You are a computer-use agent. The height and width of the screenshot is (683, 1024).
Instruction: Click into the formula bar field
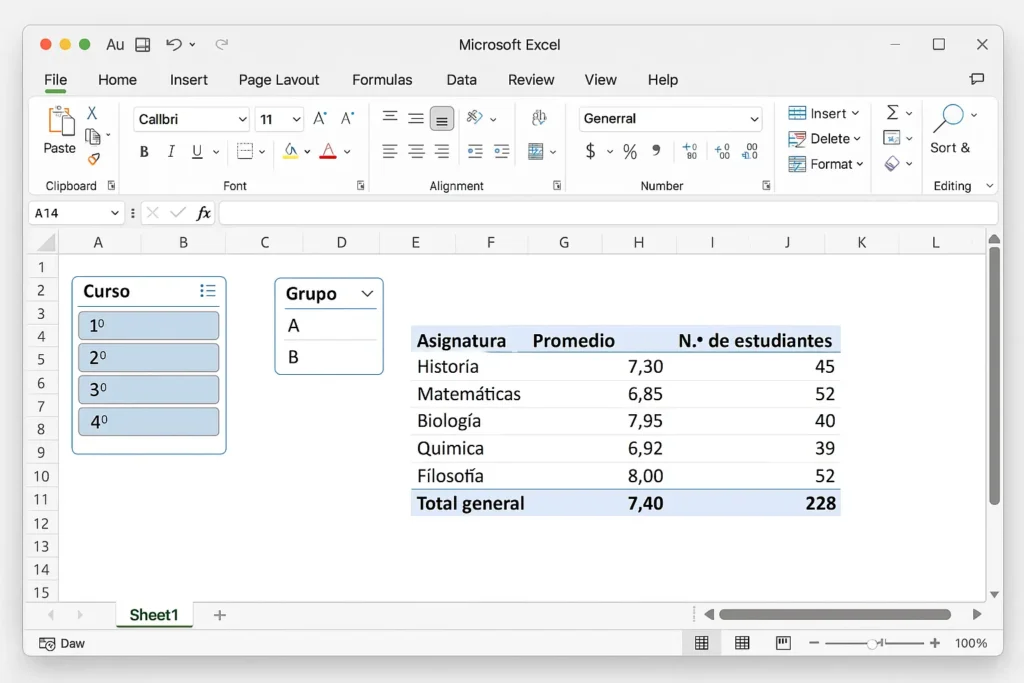(600, 213)
